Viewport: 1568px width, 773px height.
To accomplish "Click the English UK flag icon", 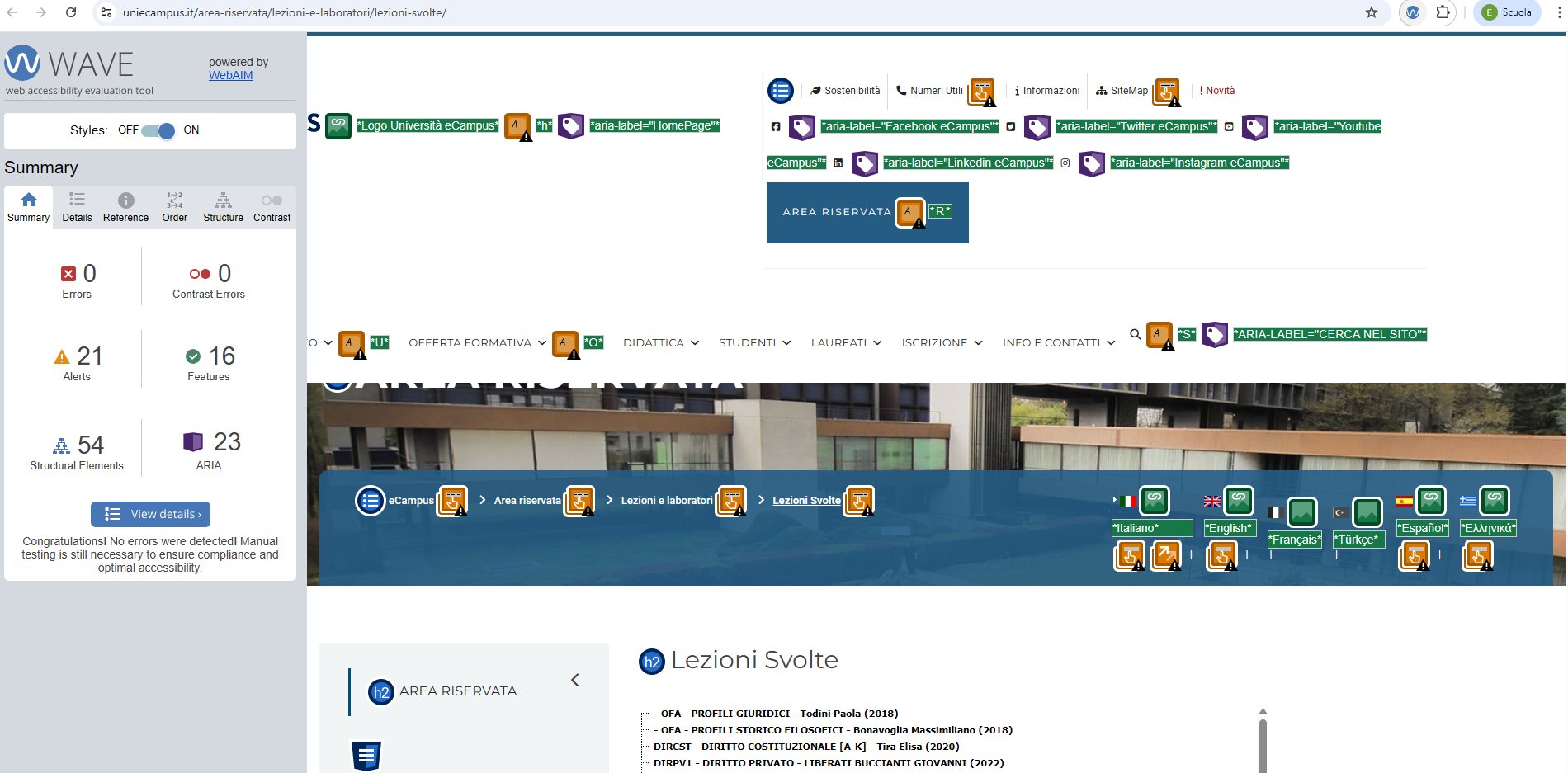I will (1211, 501).
